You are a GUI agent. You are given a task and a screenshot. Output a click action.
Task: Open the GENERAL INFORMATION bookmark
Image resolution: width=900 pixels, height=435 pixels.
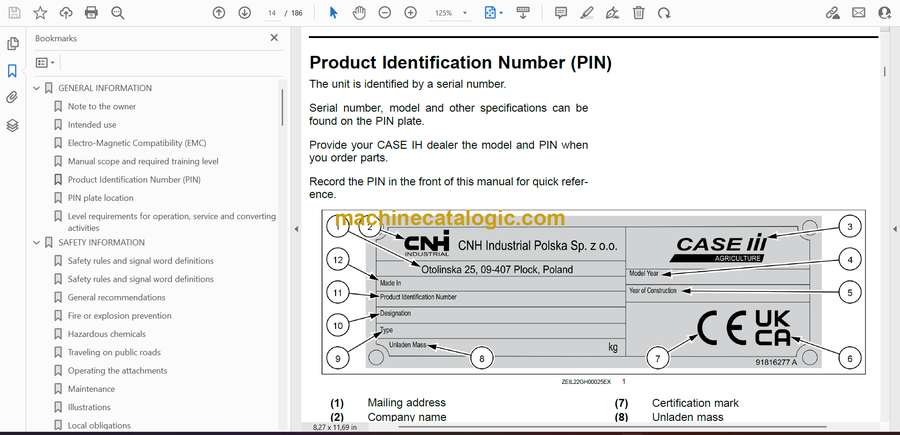click(x=105, y=88)
